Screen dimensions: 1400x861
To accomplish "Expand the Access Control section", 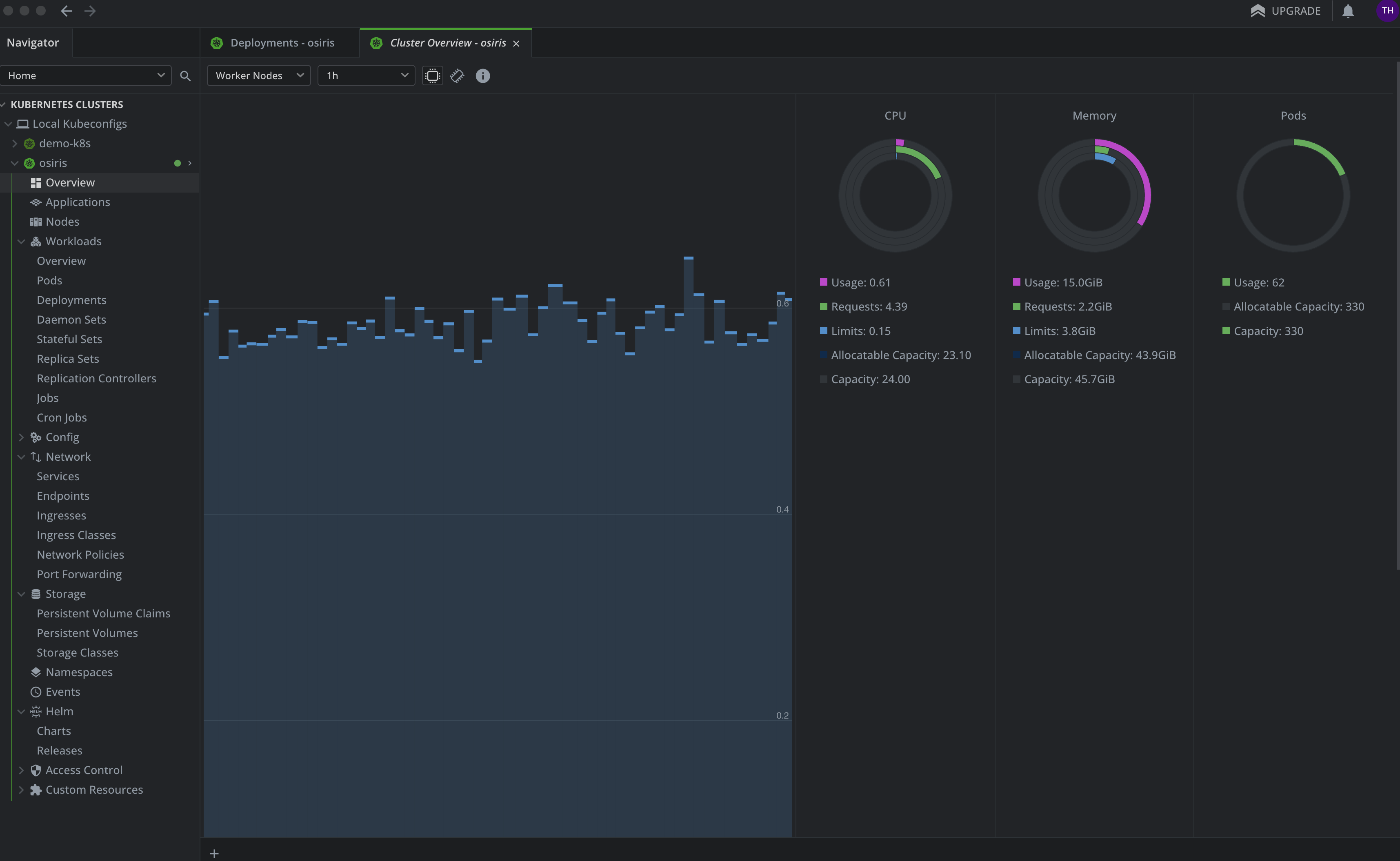I will [22, 770].
